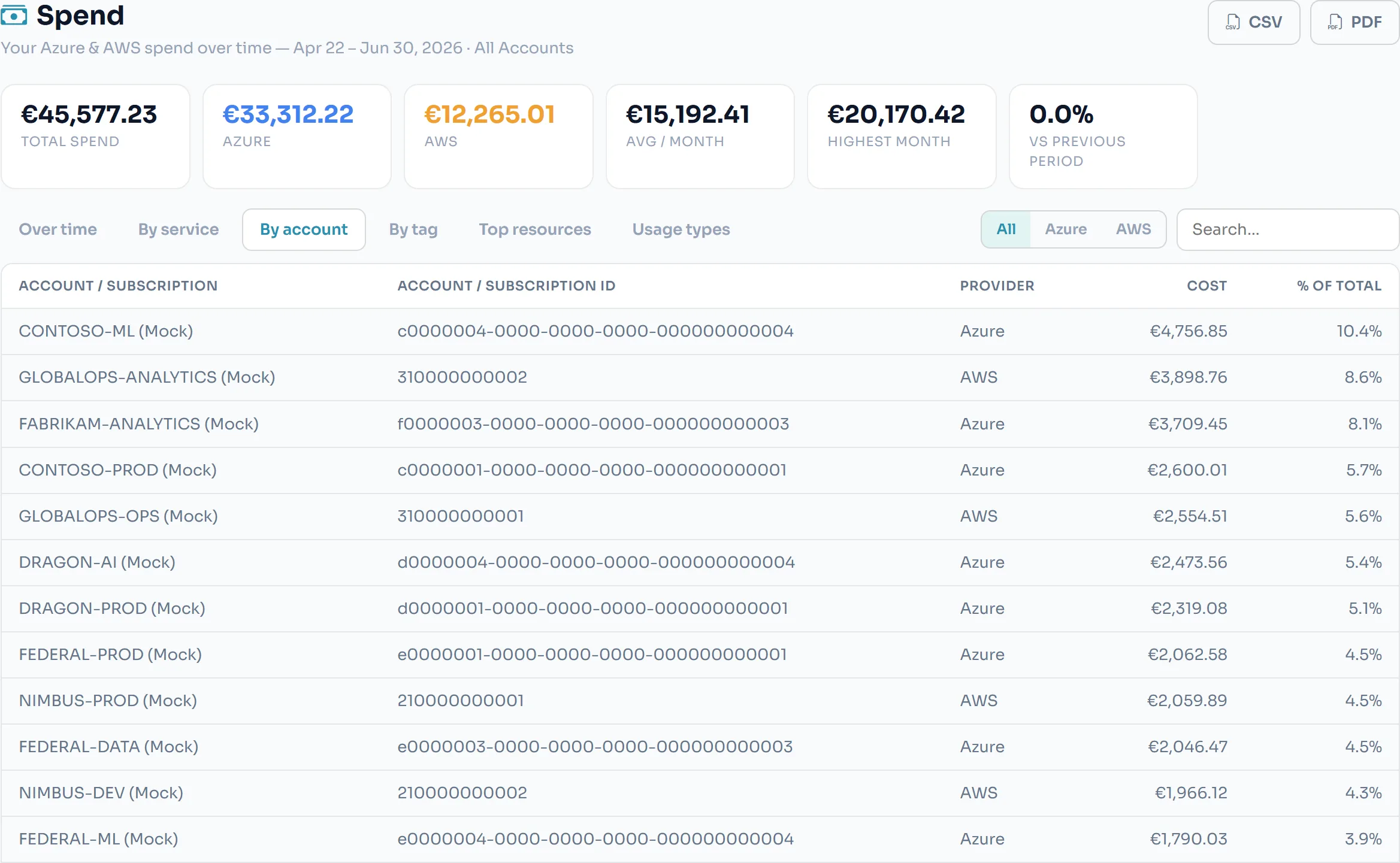Select CONTOSO-PROD (Mock) account name

point(117,470)
